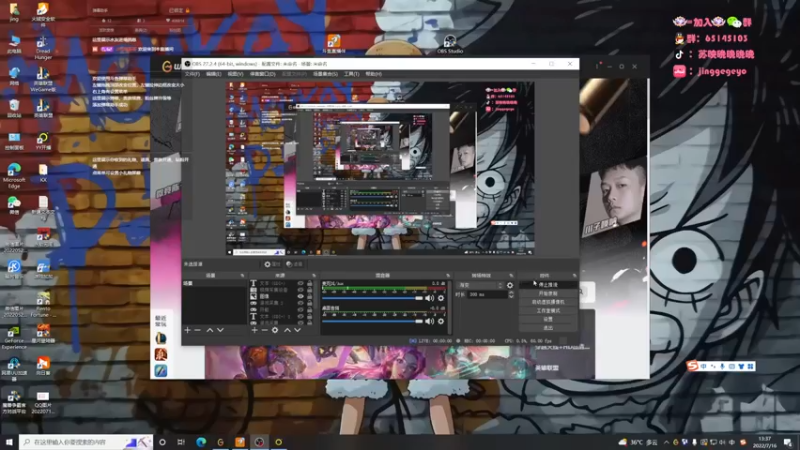
Task: Select the Dread Hunger desktop icon
Action: (x=43, y=48)
